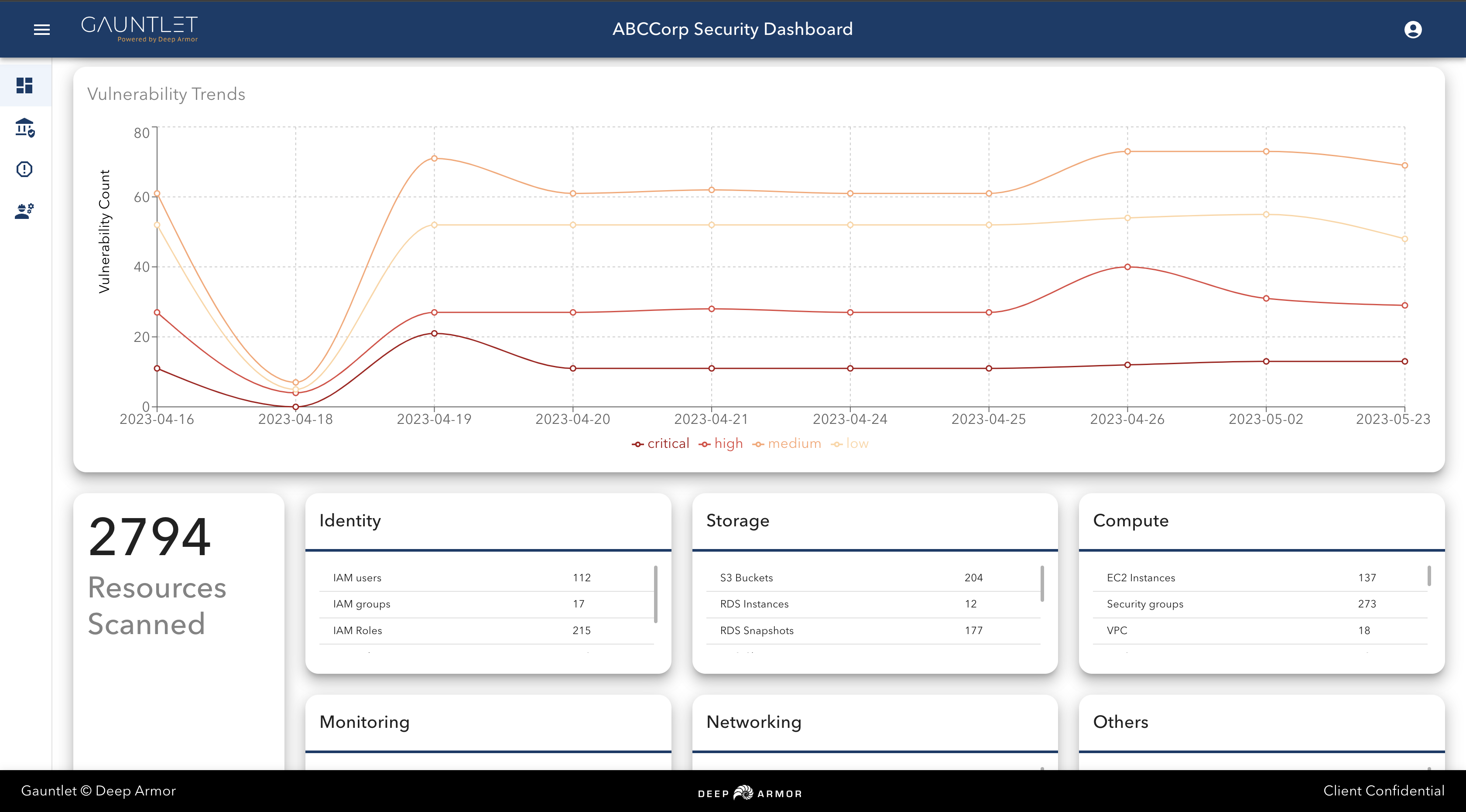1466x812 pixels.
Task: Click critical data point at 2023-04-19
Action: click(434, 333)
